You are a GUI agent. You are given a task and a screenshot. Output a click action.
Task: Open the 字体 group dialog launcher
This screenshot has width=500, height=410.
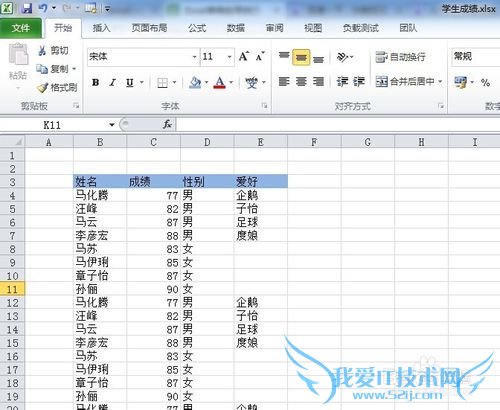[265, 106]
